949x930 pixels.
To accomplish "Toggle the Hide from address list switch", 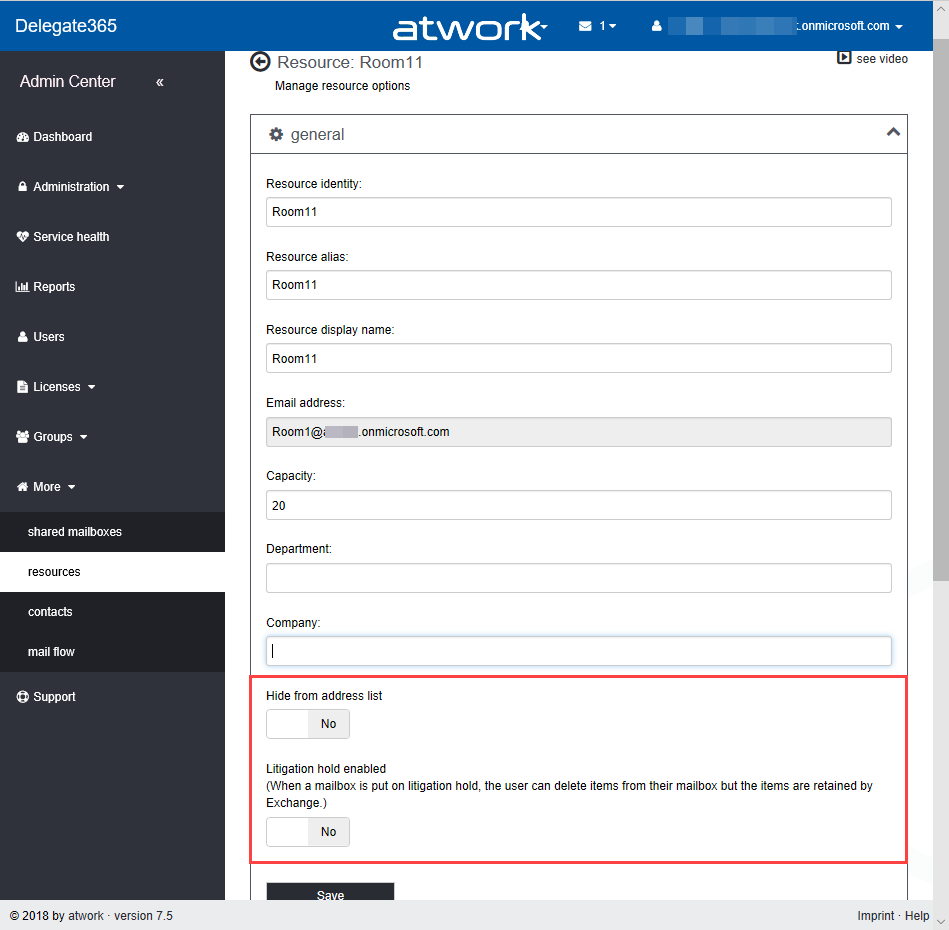I will 308,723.
